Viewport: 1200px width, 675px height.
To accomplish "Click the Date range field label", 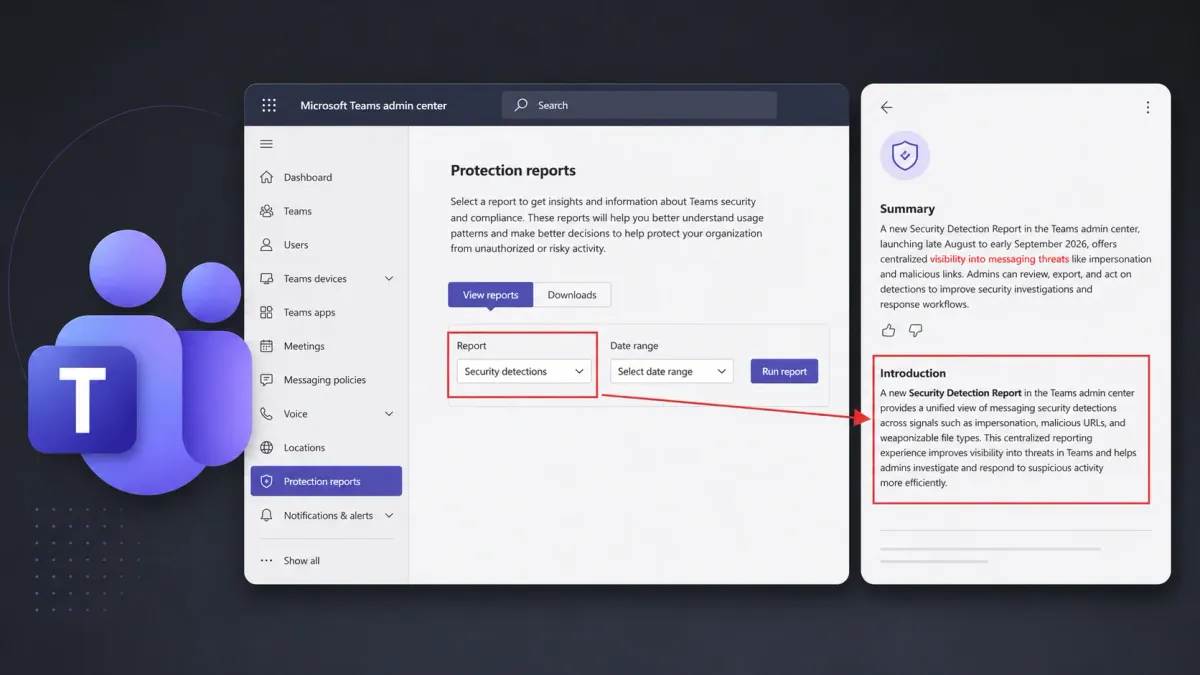I will pos(634,346).
